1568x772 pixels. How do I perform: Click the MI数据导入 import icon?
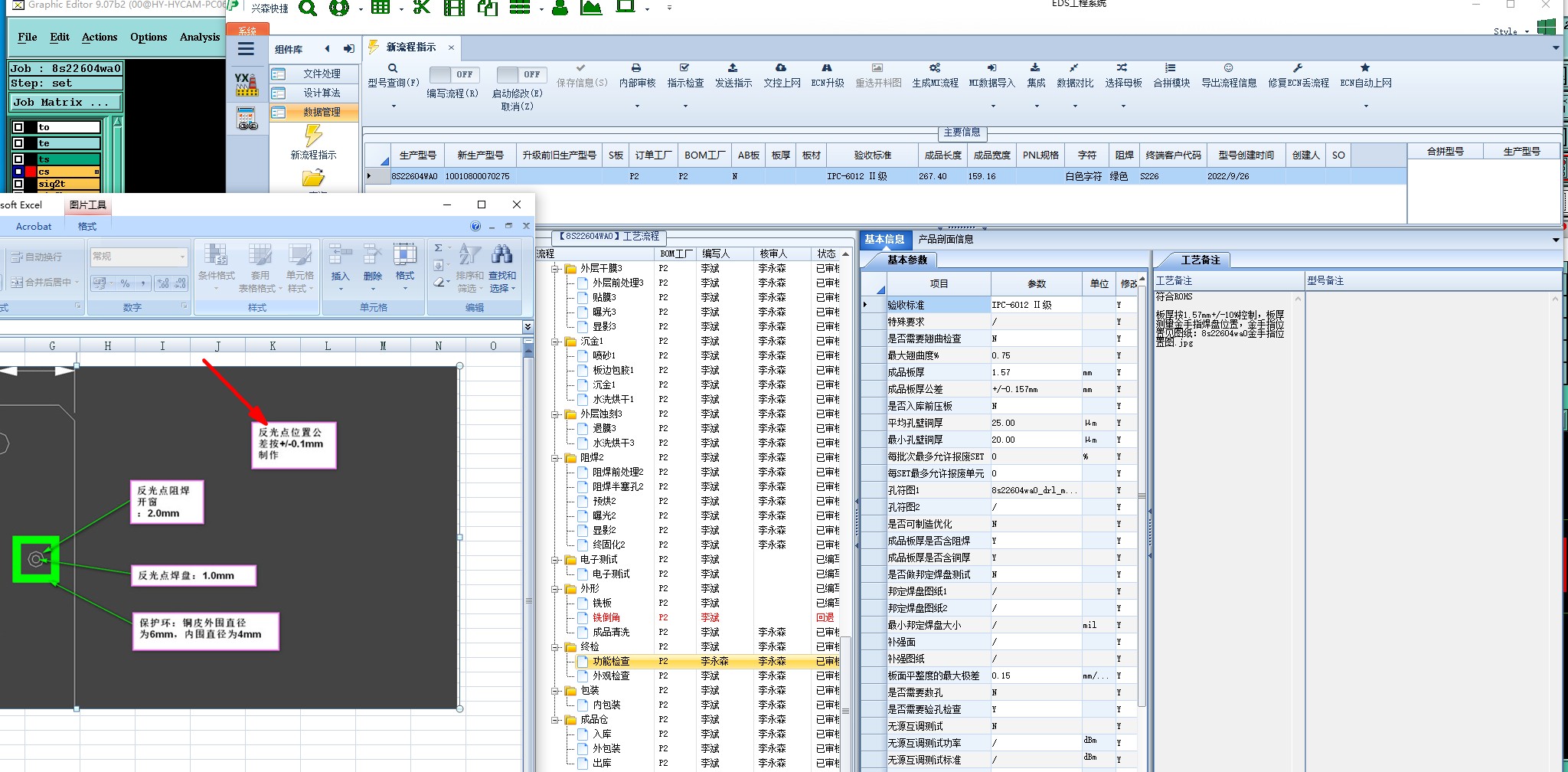pos(991,68)
